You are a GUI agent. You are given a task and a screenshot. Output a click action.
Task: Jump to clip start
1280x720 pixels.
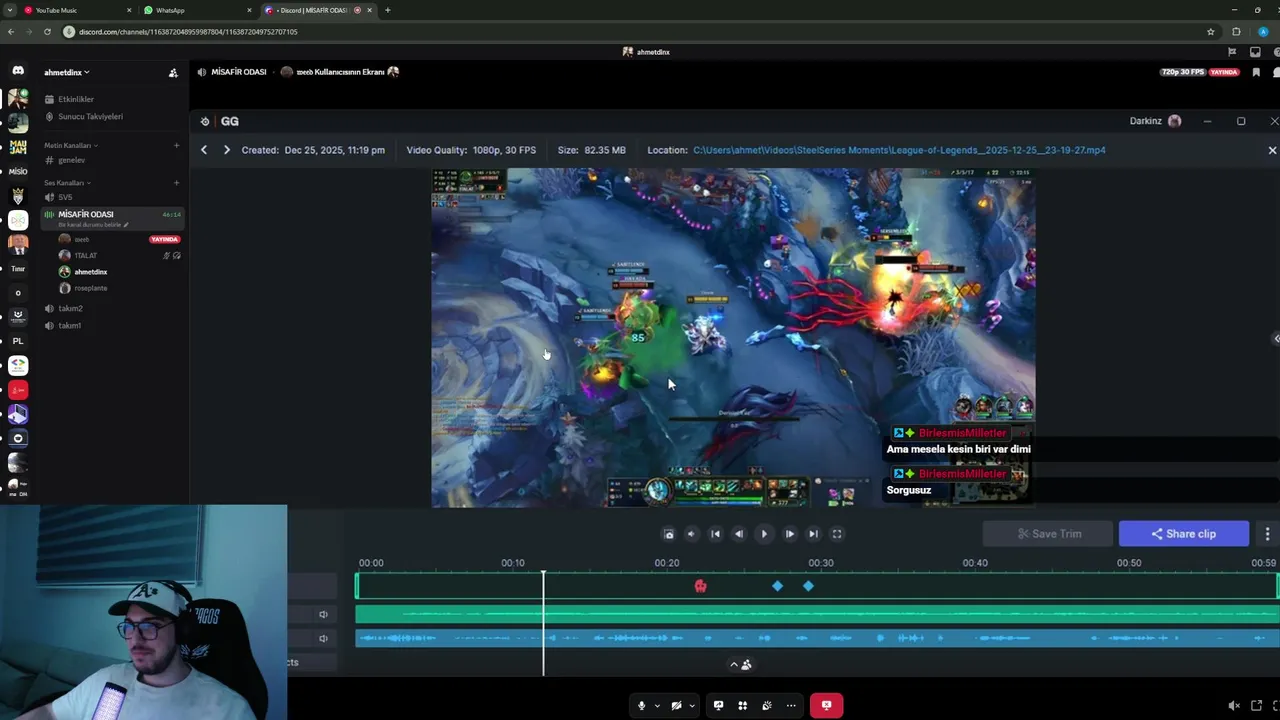coord(715,534)
